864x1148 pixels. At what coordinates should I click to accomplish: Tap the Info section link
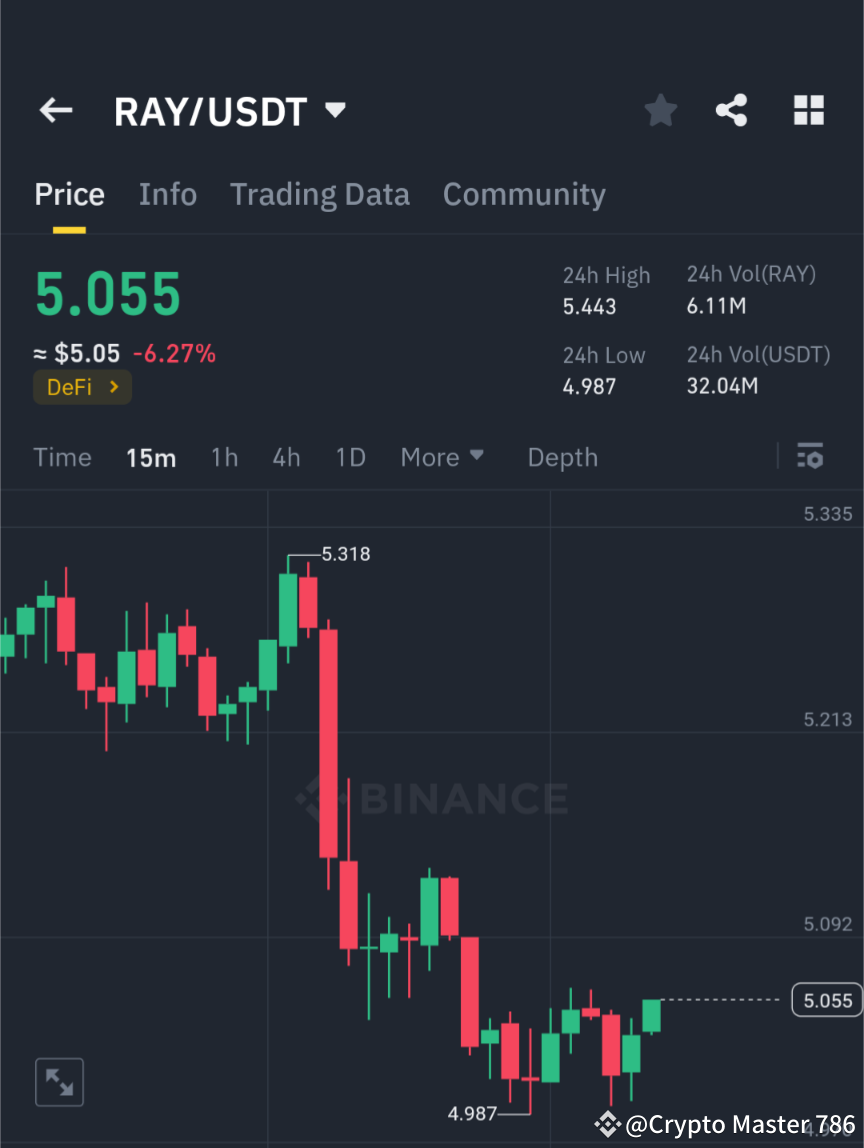pyautogui.click(x=167, y=194)
